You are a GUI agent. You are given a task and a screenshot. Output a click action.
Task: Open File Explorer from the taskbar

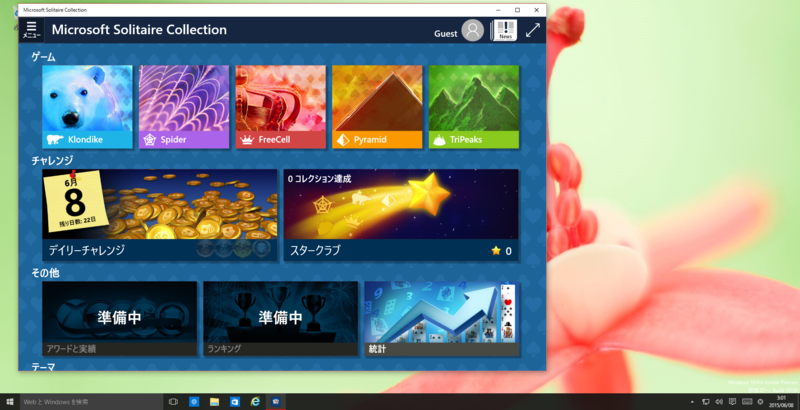(x=214, y=402)
